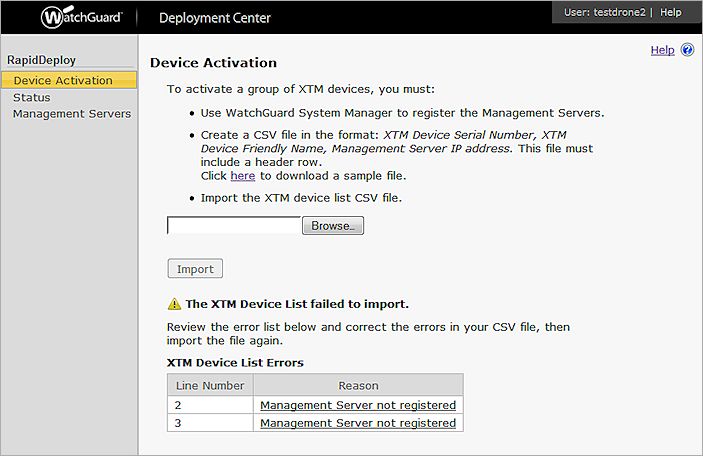The height and width of the screenshot is (456, 703).
Task: Click the Browse button
Action: point(333,226)
